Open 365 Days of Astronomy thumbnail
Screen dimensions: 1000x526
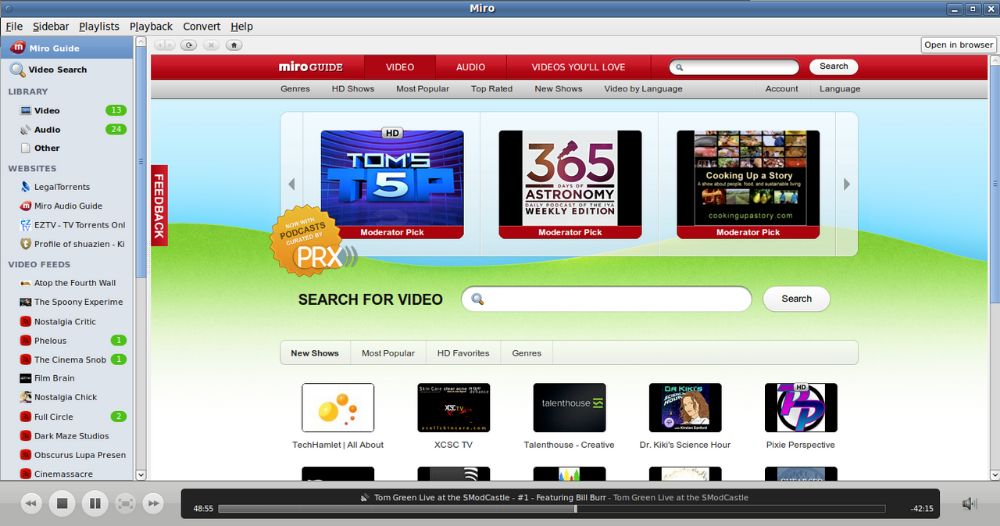tap(570, 184)
